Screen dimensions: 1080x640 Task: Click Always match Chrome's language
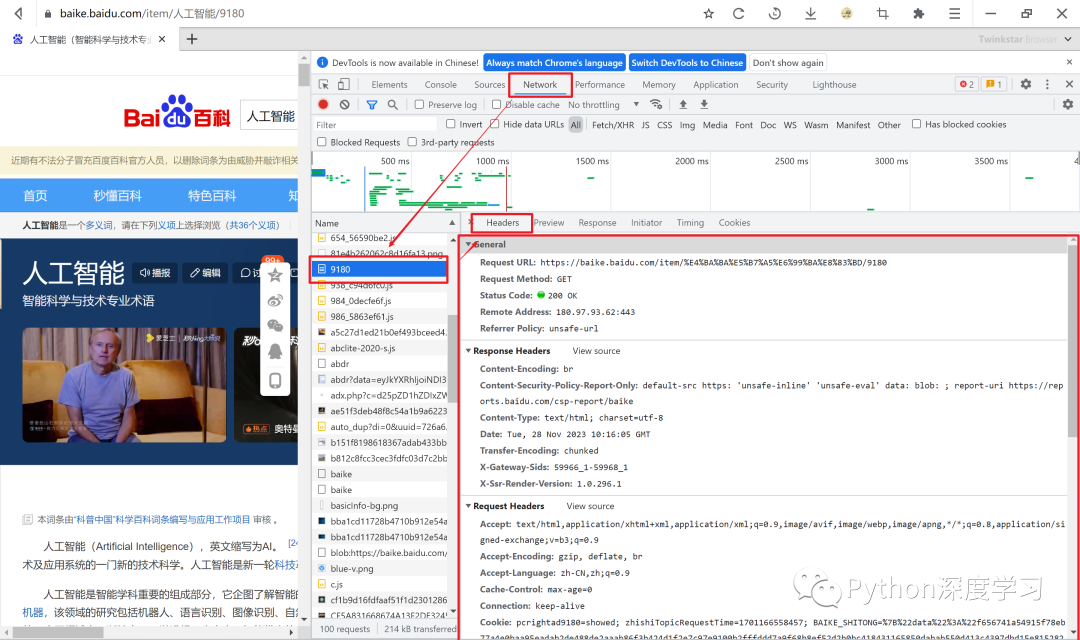tap(554, 63)
